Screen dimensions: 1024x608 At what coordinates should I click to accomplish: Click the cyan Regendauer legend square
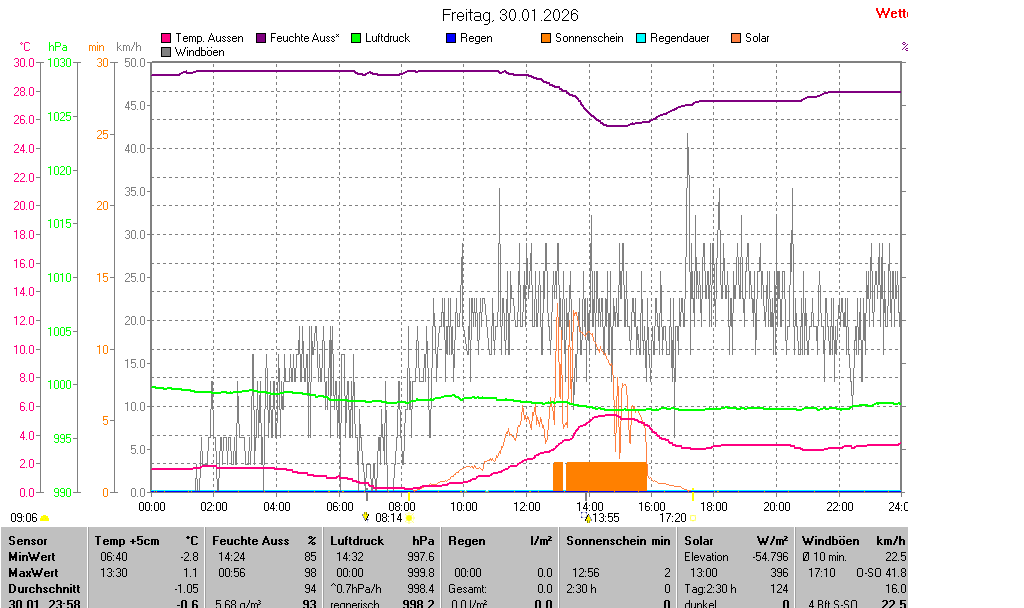pos(641,38)
